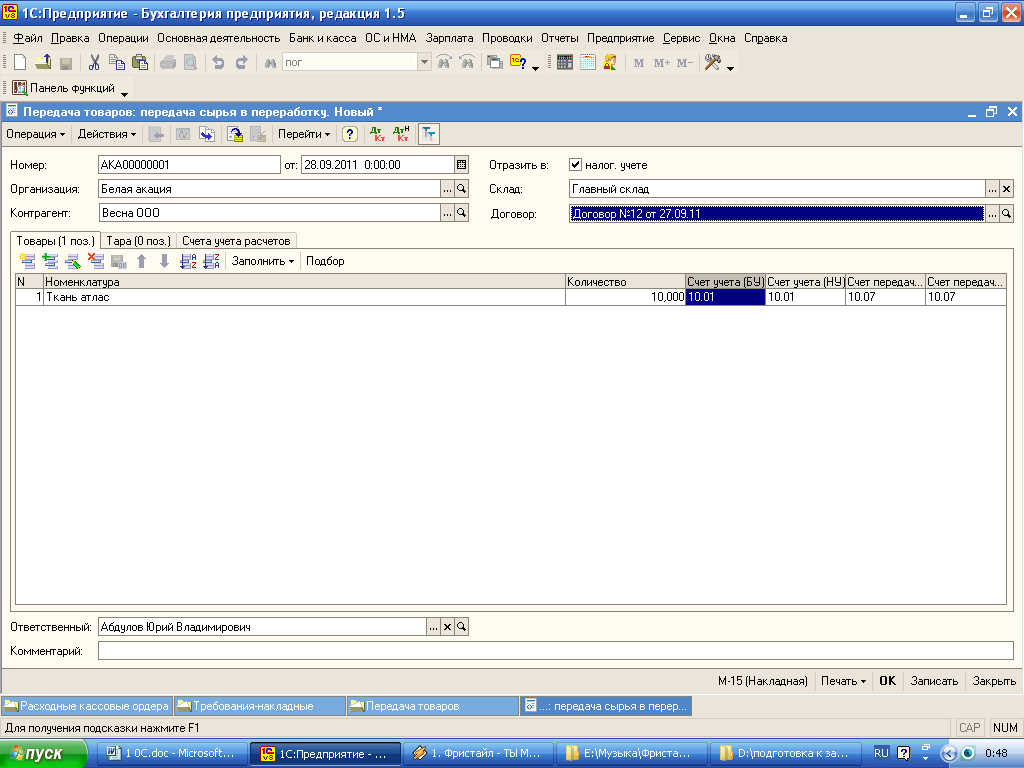Open Зарплата menu
This screenshot has width=1024, height=768.
point(449,39)
